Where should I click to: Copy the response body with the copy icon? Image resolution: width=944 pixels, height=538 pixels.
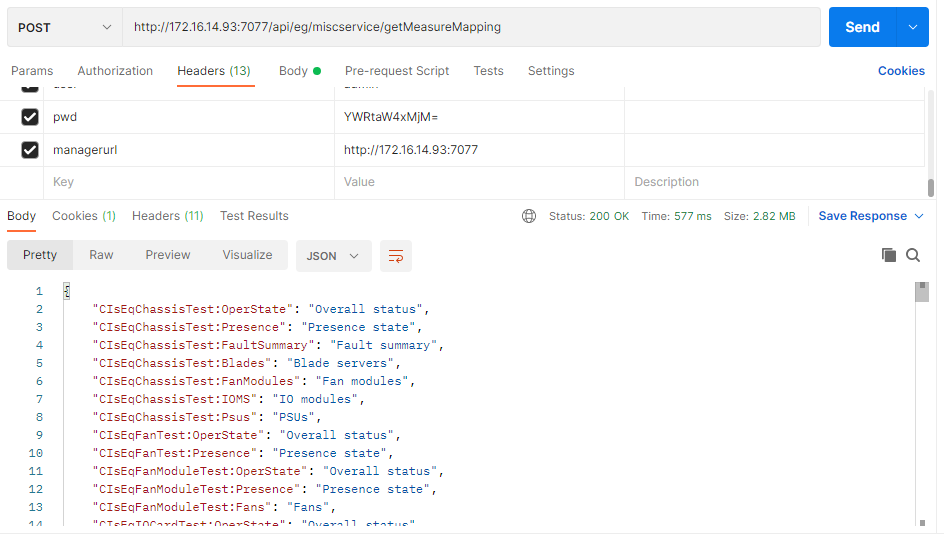(x=889, y=255)
